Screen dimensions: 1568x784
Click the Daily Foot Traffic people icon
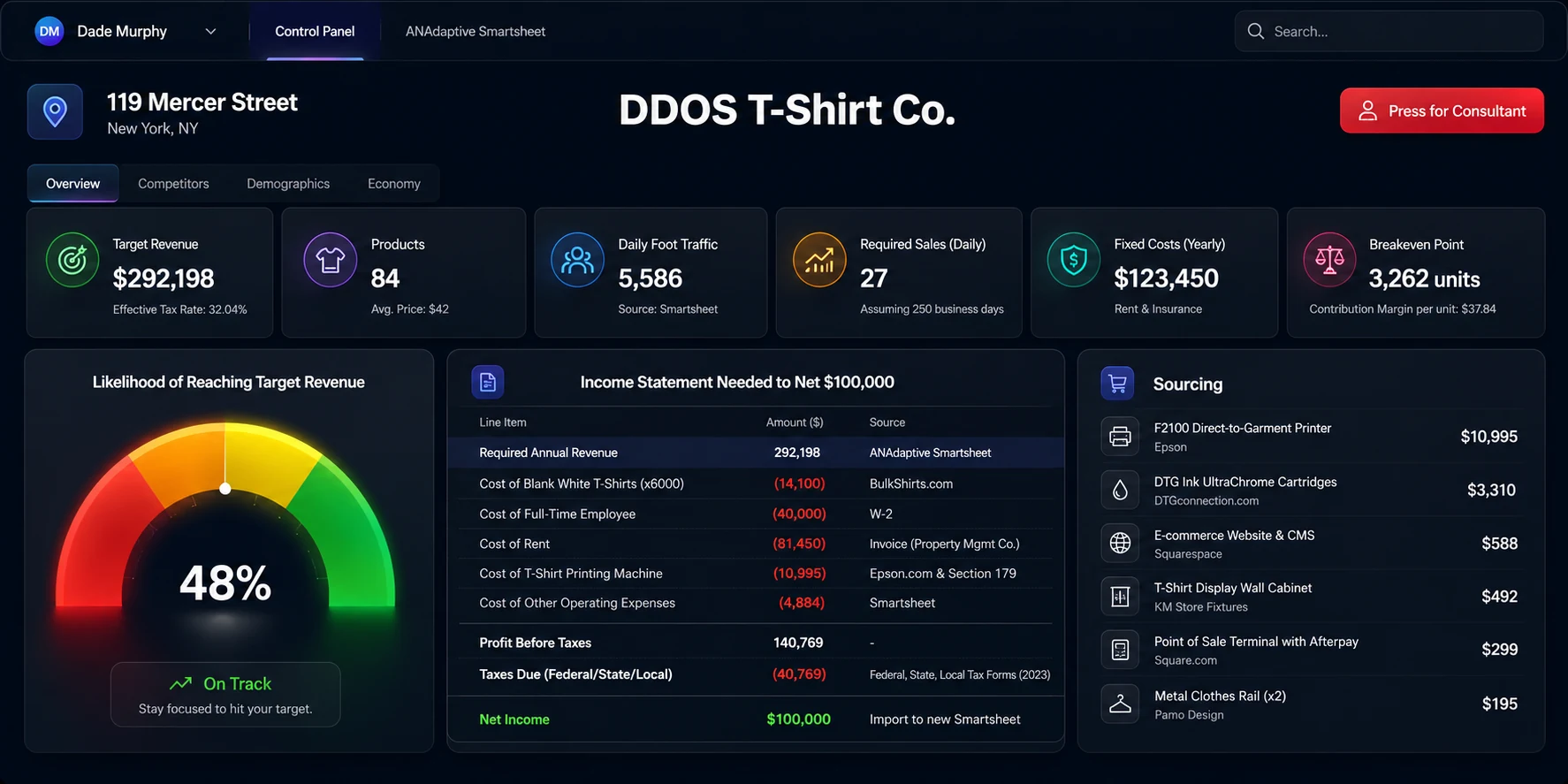[x=577, y=260]
